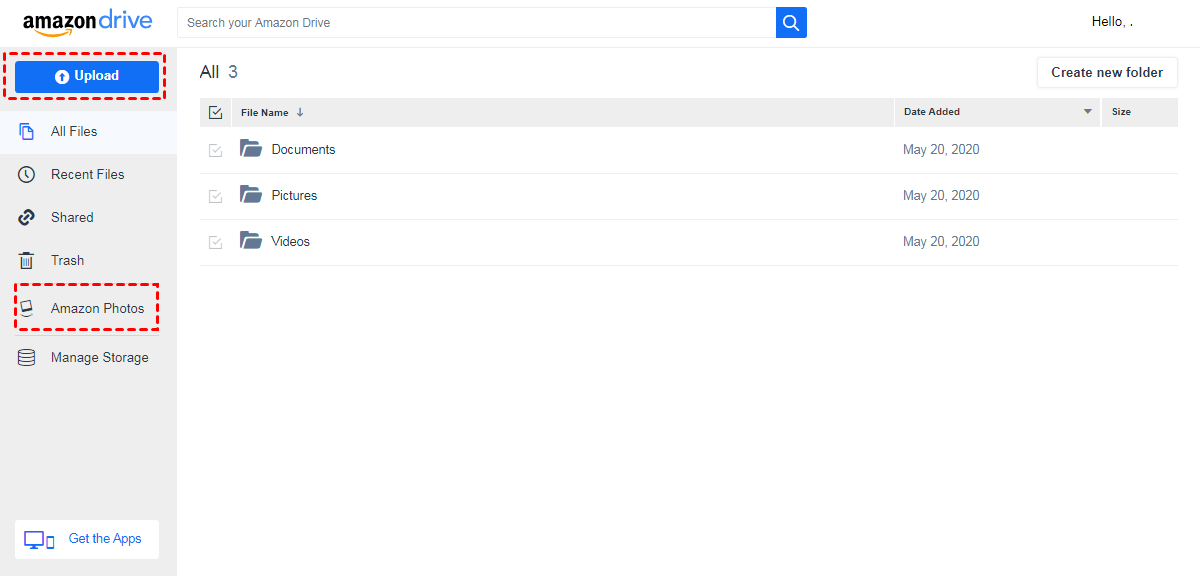Click the Trash bin icon in sidebar
1200x576 pixels.
pos(27,261)
